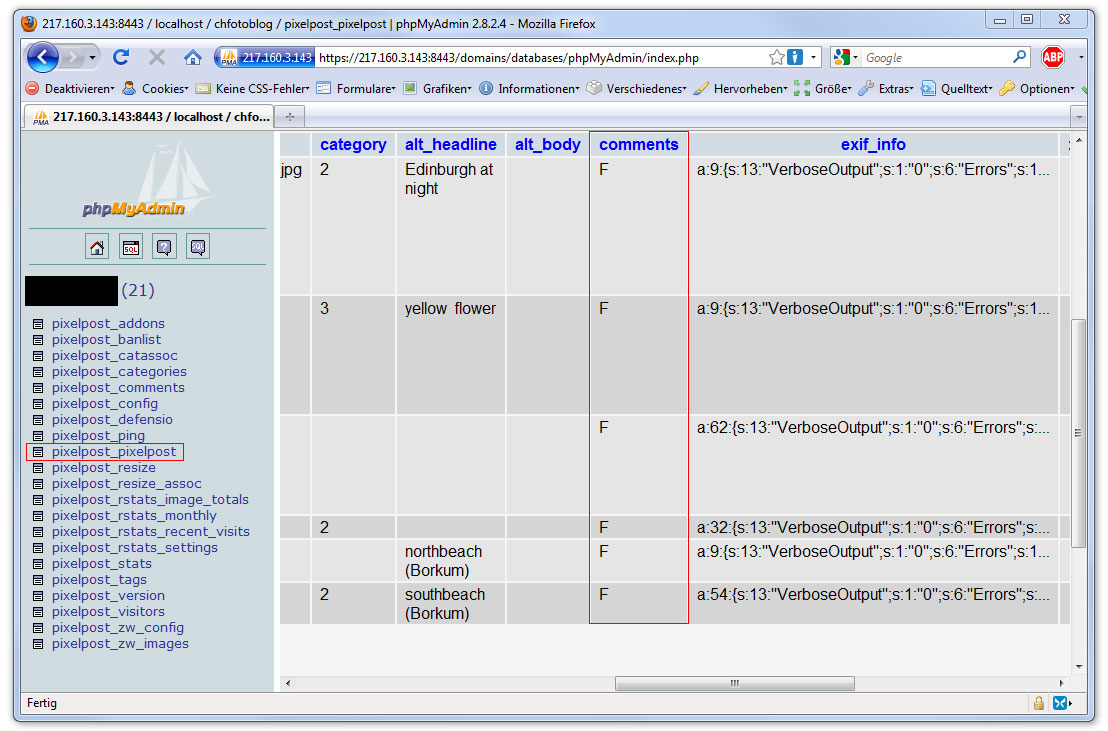This screenshot has width=1108, height=731.
Task: Open the Größe toolbar menu
Action: pyautogui.click(x=823, y=88)
